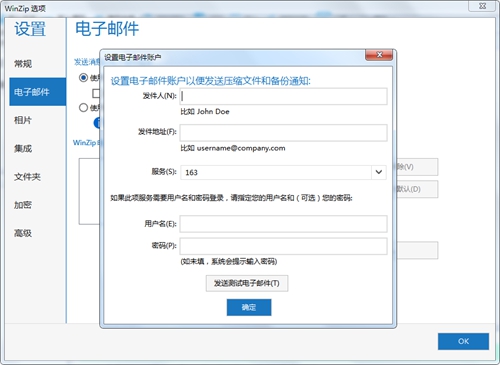Click the 用户名(E) input field
The width and height of the screenshot is (500, 365).
(x=283, y=224)
